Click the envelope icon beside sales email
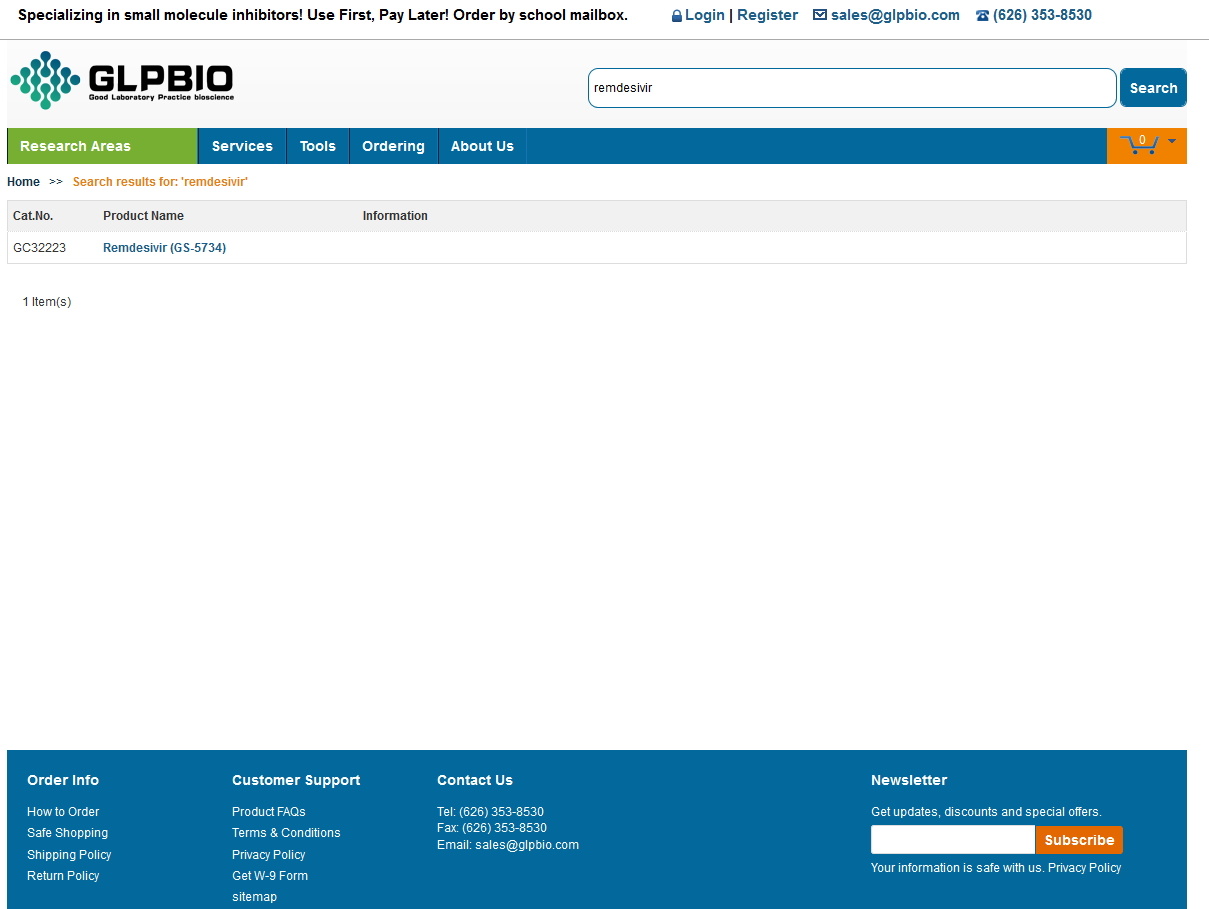The width and height of the screenshot is (1209, 909). click(820, 15)
